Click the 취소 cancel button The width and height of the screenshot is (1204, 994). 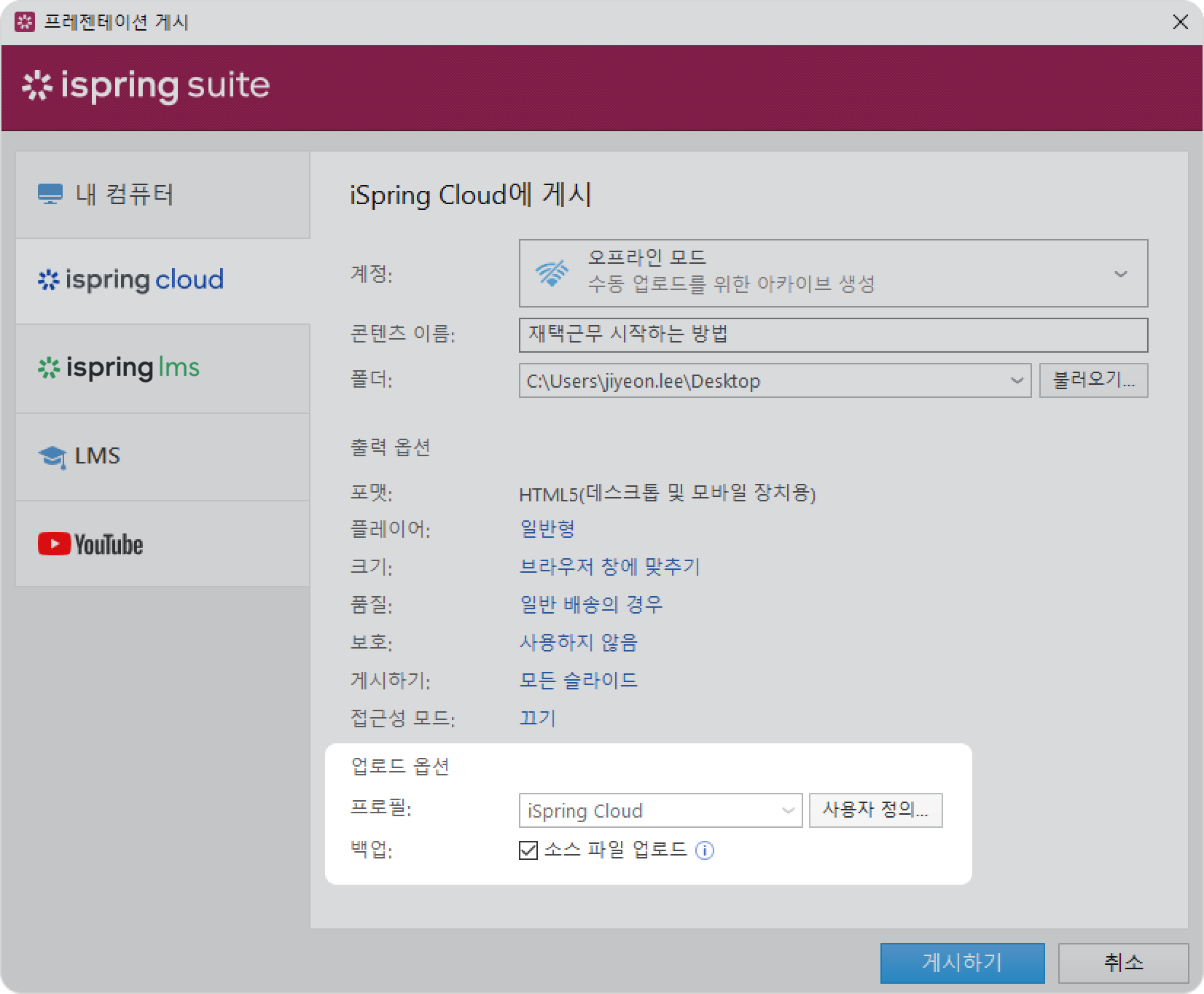tap(1123, 963)
